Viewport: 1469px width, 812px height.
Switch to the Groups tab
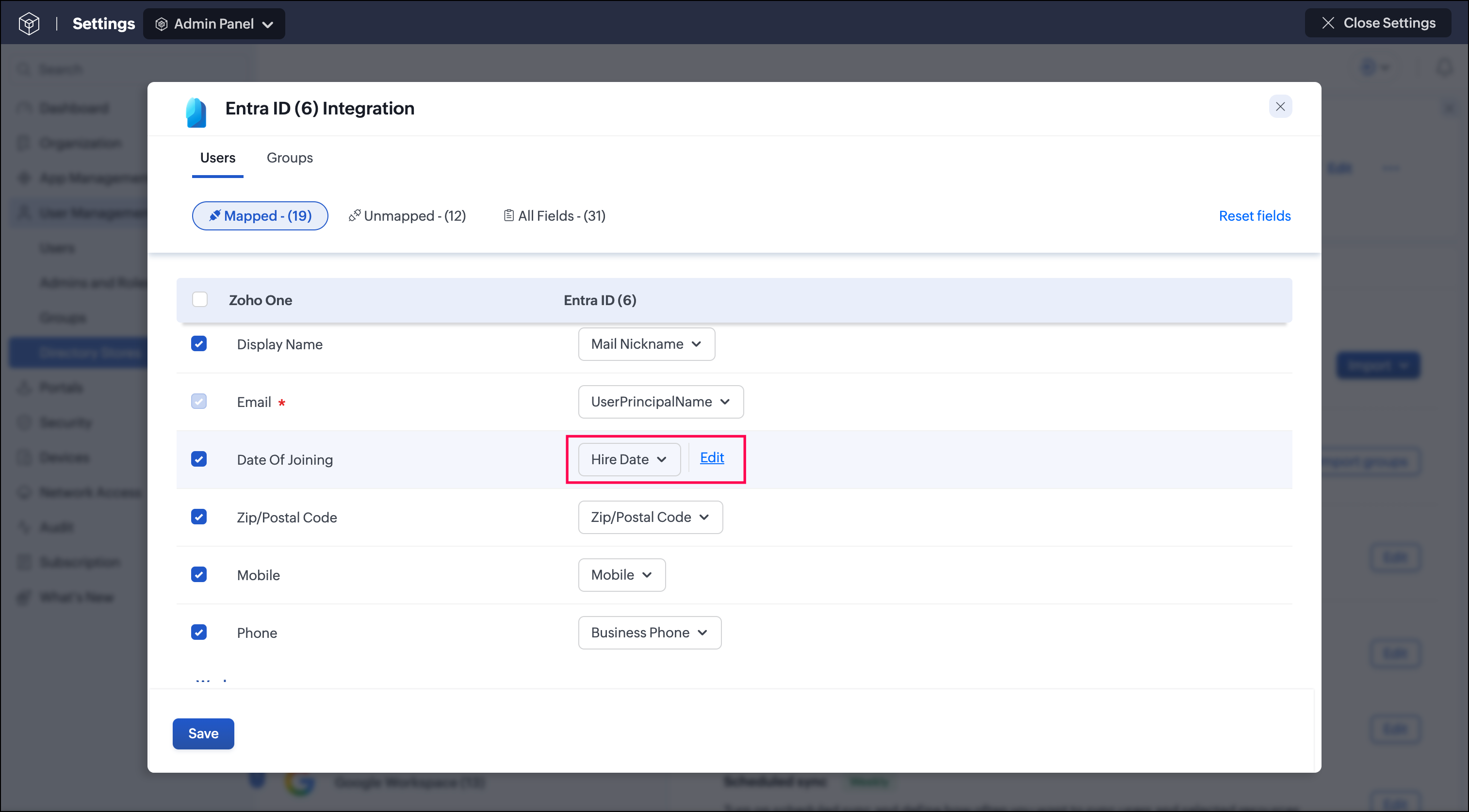[x=290, y=157]
